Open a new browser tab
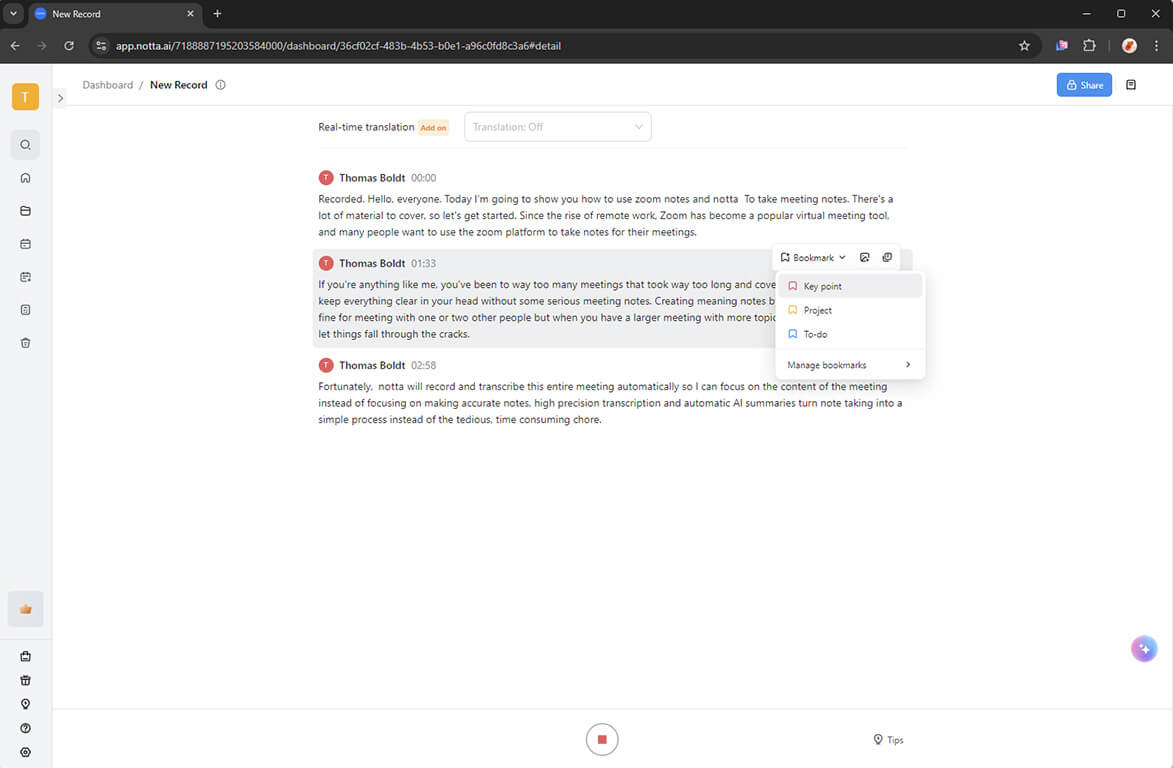This screenshot has height=768, width=1173. click(x=218, y=13)
